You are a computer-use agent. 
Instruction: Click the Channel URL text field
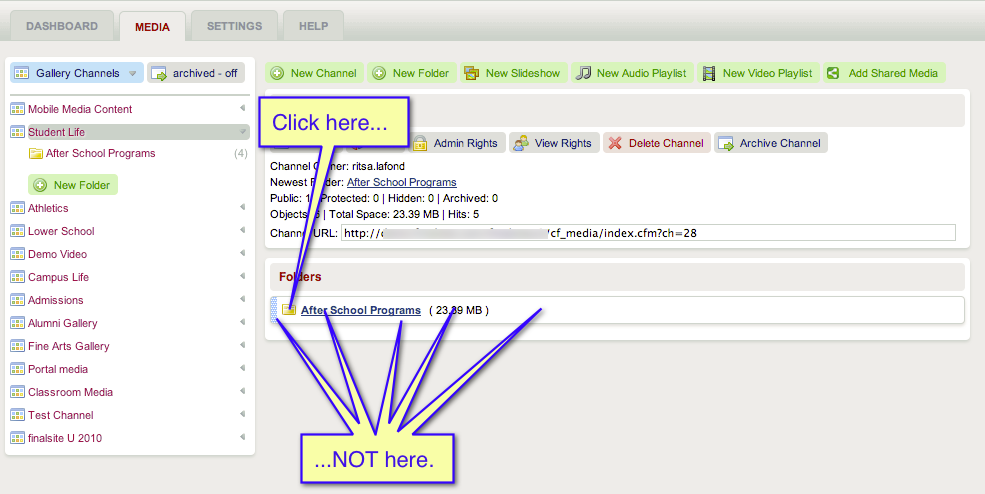pos(648,233)
